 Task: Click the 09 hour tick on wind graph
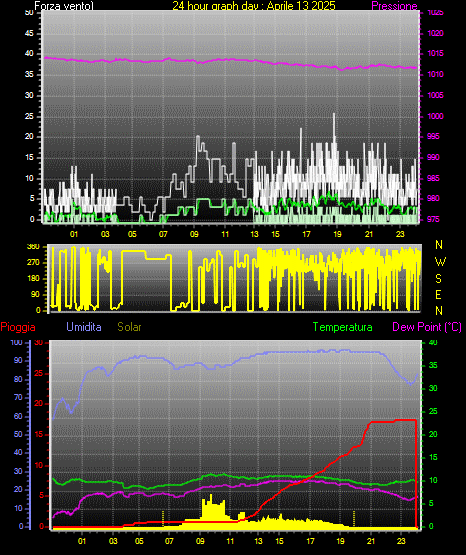[x=194, y=234]
